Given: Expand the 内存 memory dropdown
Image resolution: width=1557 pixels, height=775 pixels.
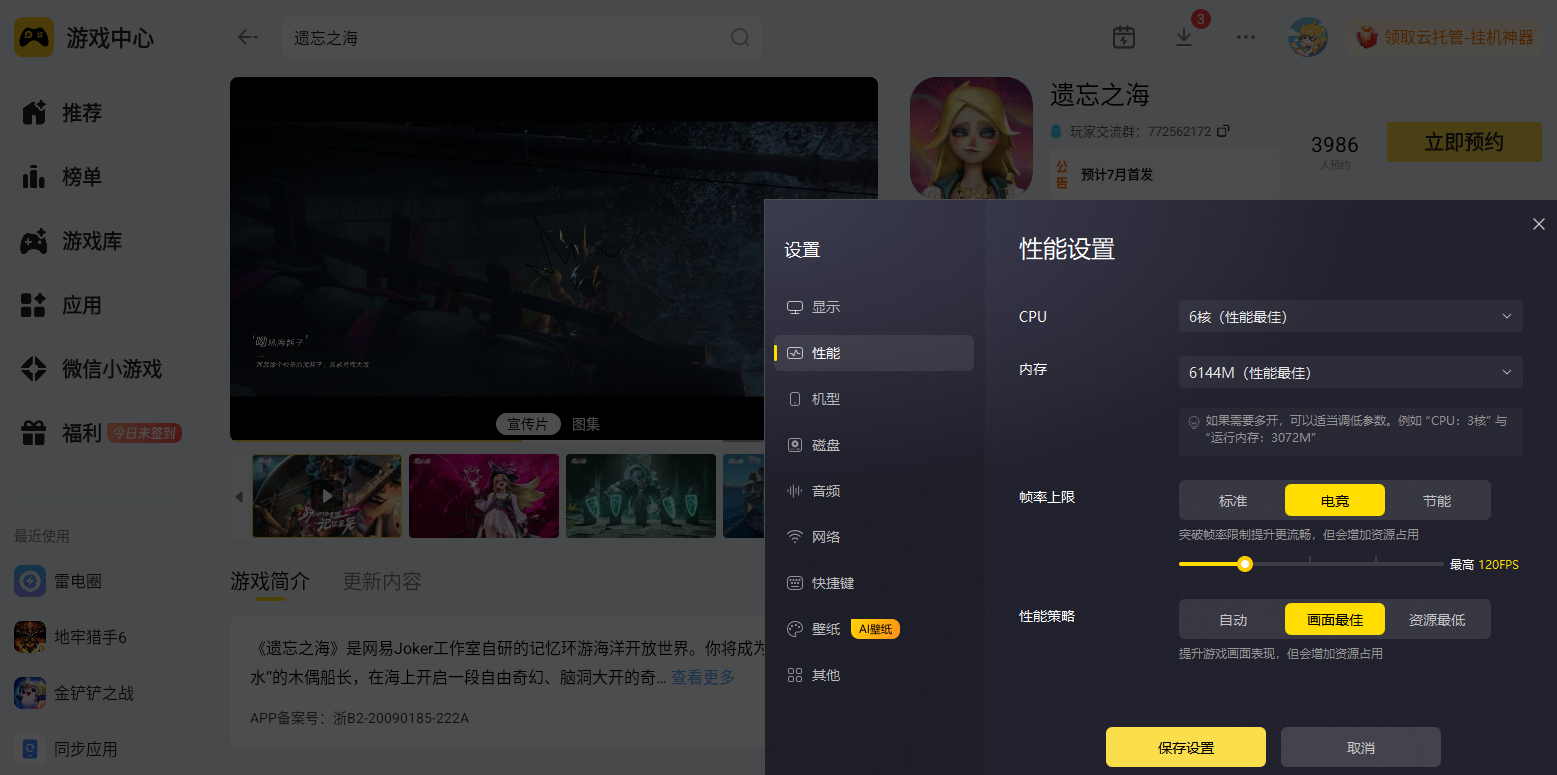Looking at the screenshot, I should tap(1350, 372).
